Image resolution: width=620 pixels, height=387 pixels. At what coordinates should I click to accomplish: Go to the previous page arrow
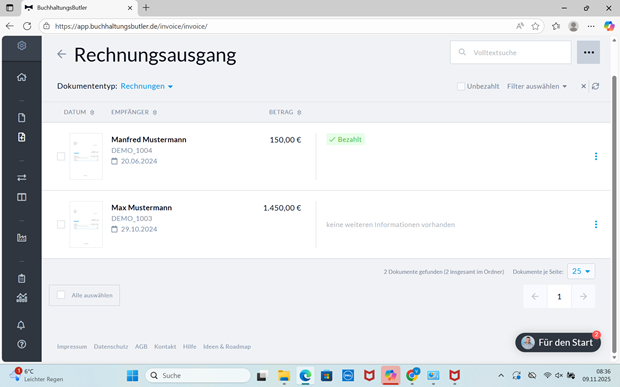coord(535,296)
